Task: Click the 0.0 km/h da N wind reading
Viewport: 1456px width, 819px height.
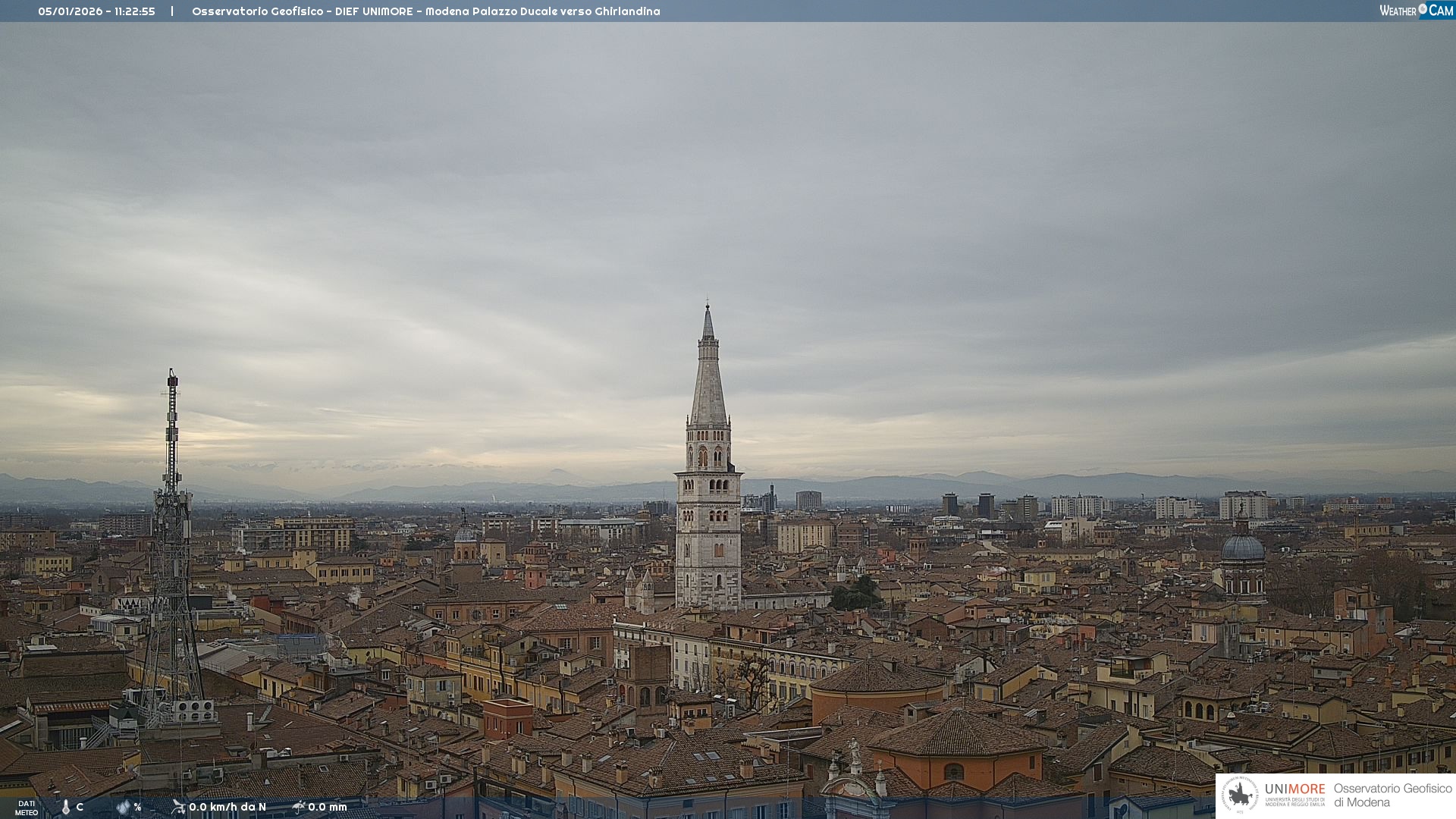Action: pyautogui.click(x=227, y=807)
